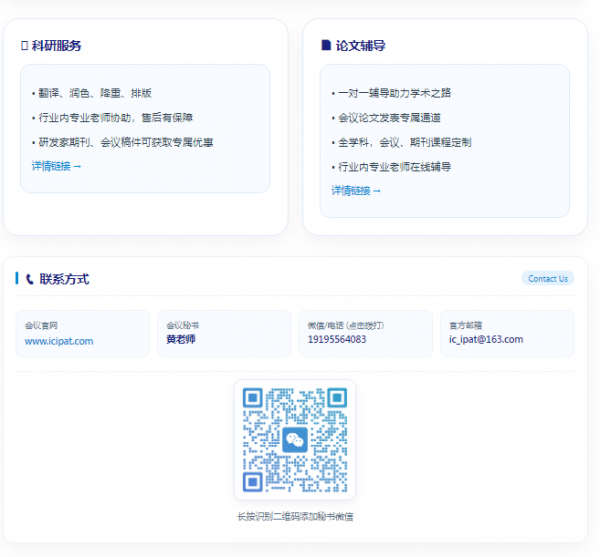
Task: Click 行业内专业老师协助，售后有保障 text
Action: pyautogui.click(x=112, y=117)
